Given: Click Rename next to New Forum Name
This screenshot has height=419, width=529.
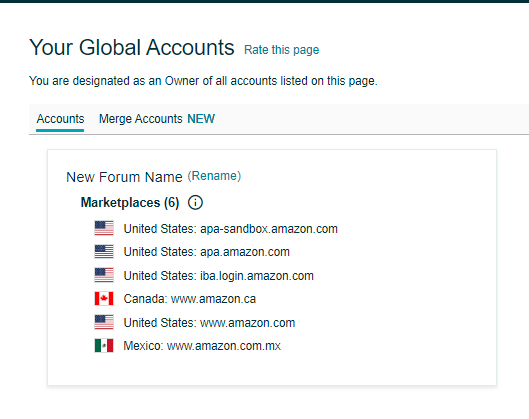Looking at the screenshot, I should click(x=214, y=176).
